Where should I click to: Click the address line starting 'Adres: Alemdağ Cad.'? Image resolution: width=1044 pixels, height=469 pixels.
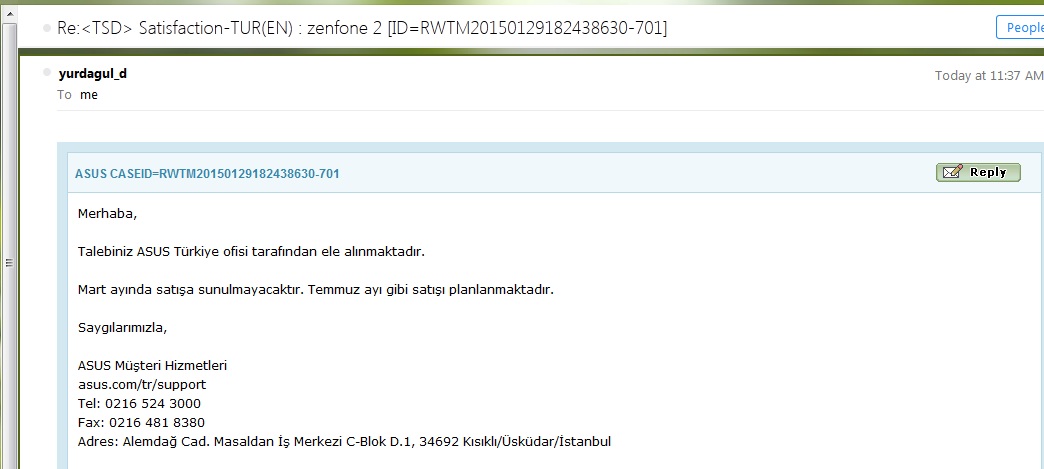(x=344, y=442)
